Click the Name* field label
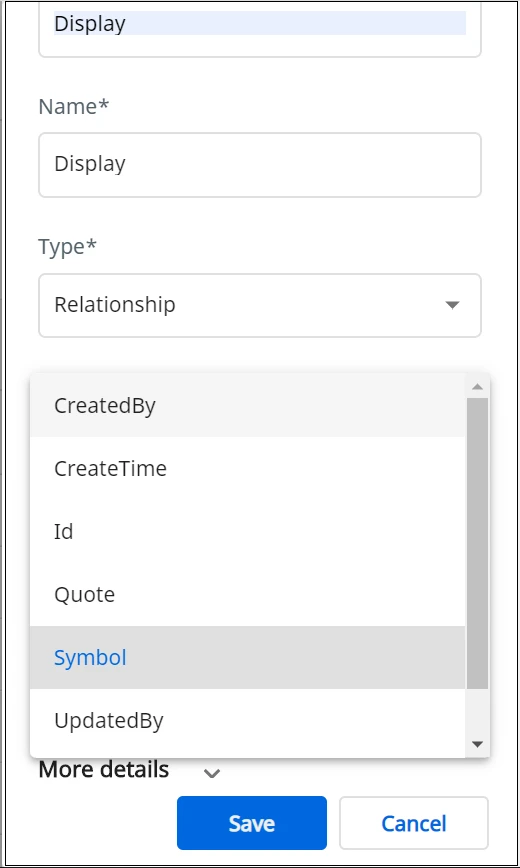Image resolution: width=520 pixels, height=868 pixels. (74, 106)
